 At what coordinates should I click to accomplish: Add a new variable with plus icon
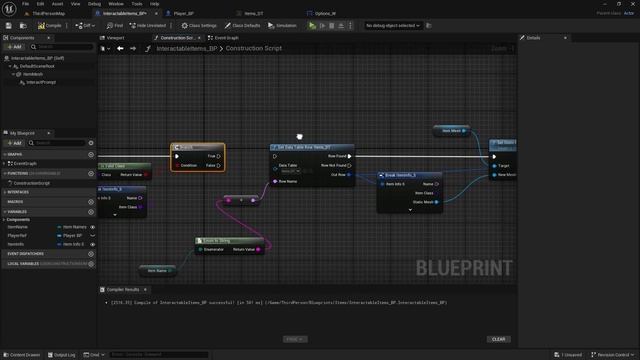coord(91,212)
